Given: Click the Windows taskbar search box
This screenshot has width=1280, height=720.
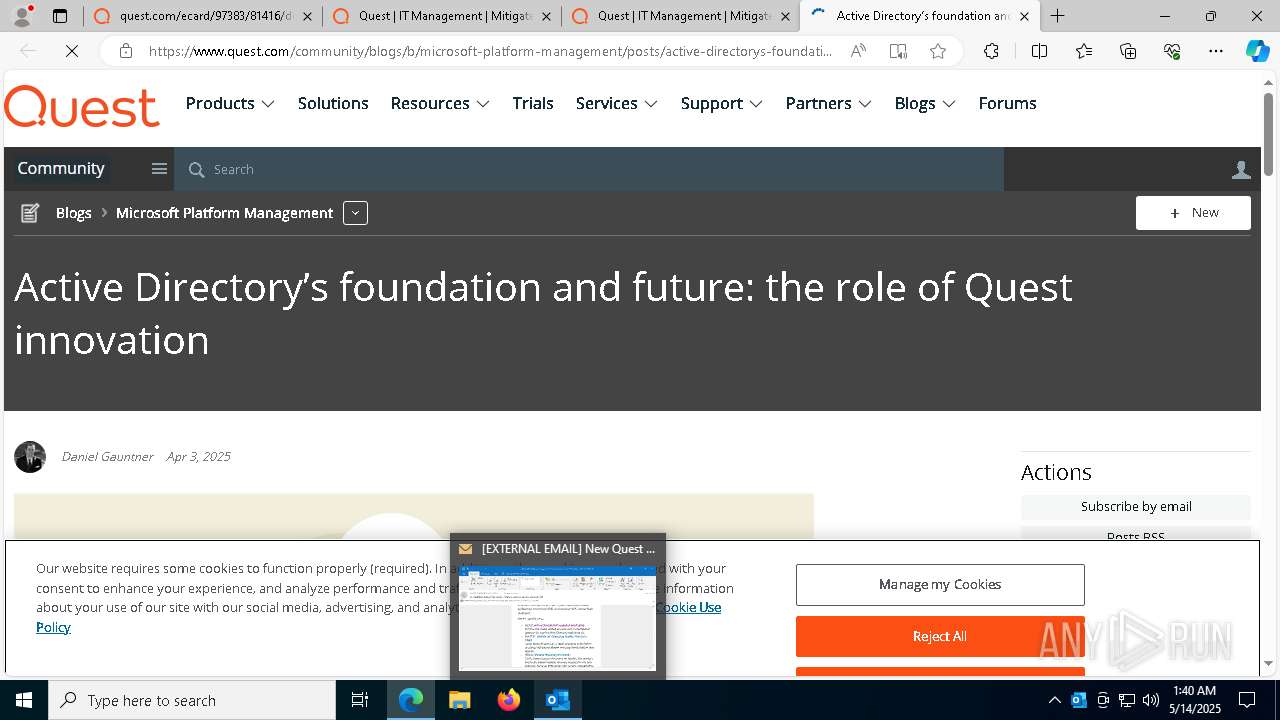Looking at the screenshot, I should (192, 700).
